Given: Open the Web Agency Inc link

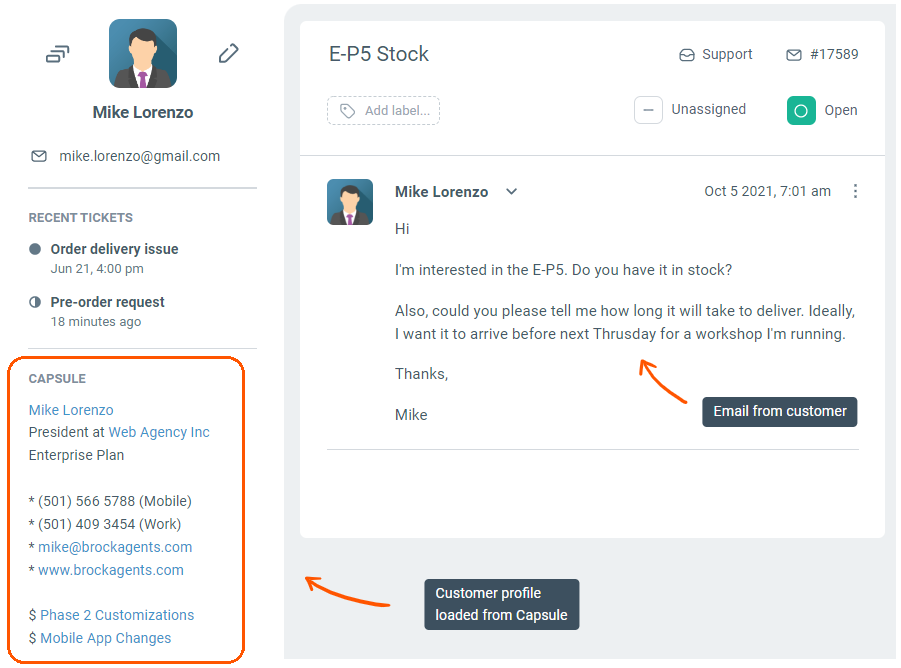Looking at the screenshot, I should [x=159, y=432].
